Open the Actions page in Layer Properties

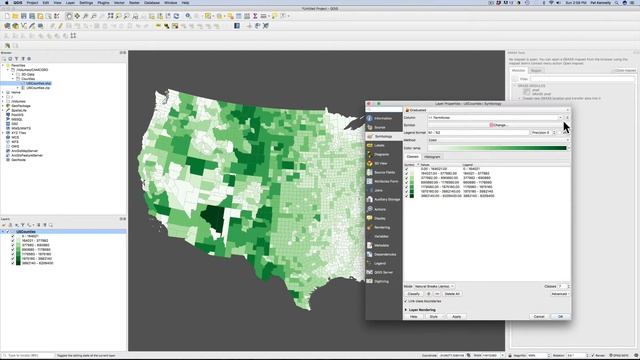pyautogui.click(x=384, y=209)
